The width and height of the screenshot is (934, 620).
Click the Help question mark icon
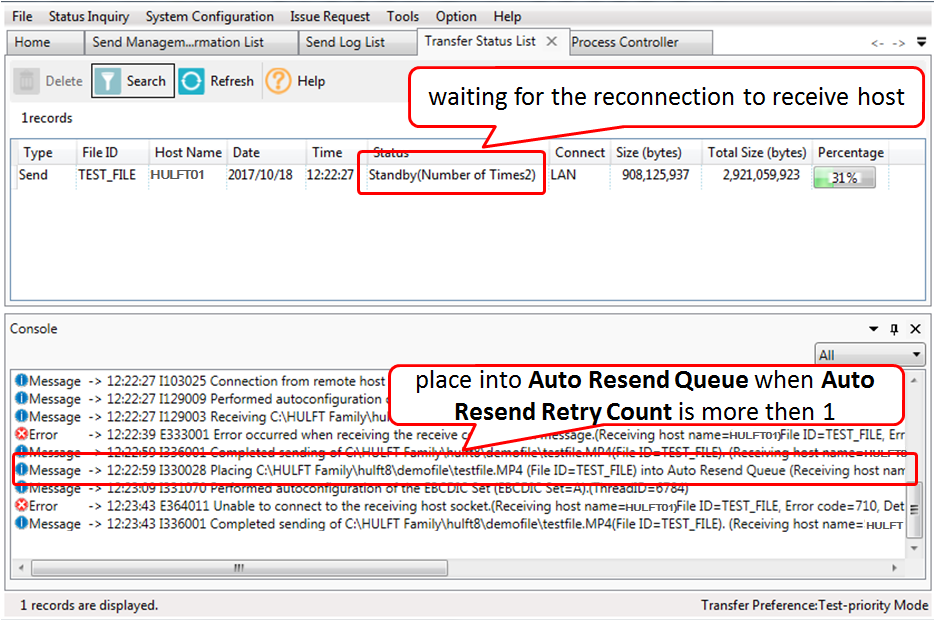click(278, 81)
